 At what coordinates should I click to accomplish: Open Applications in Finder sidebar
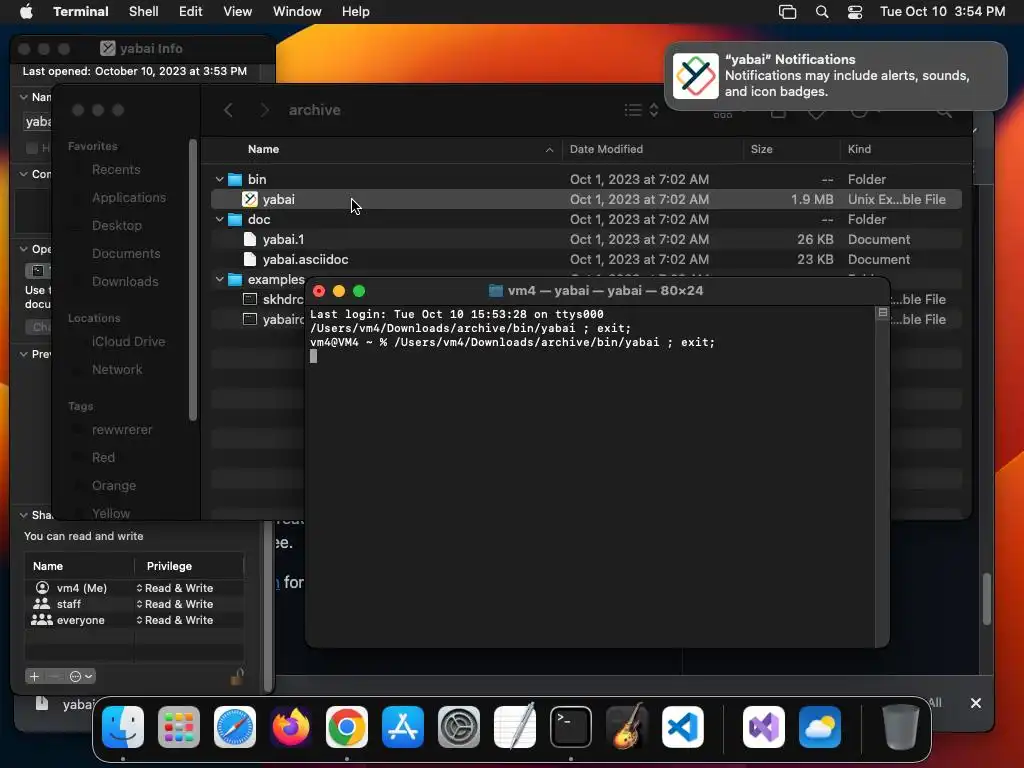129,197
